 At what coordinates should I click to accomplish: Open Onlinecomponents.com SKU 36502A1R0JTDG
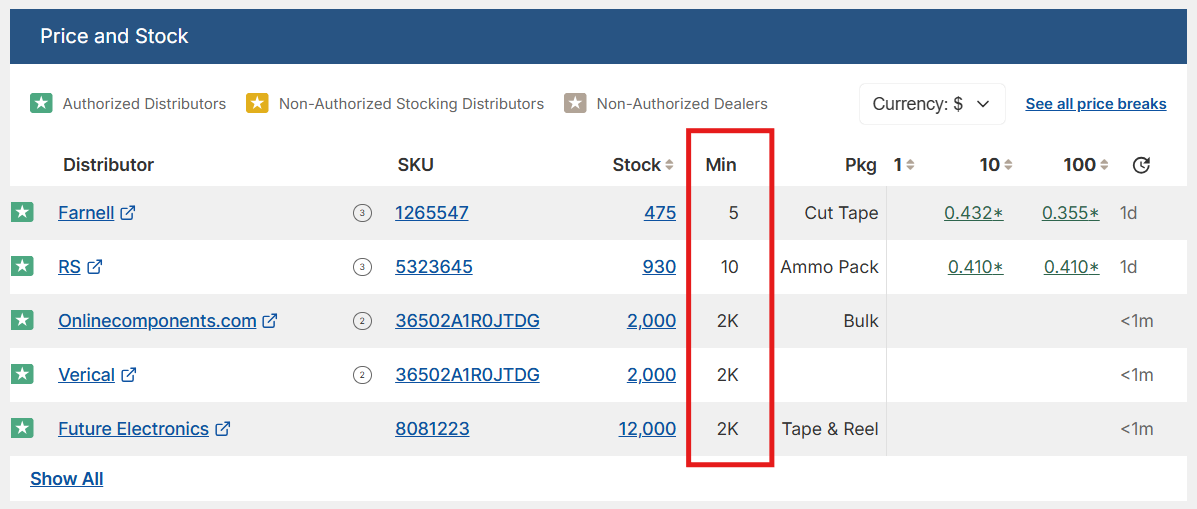467,321
